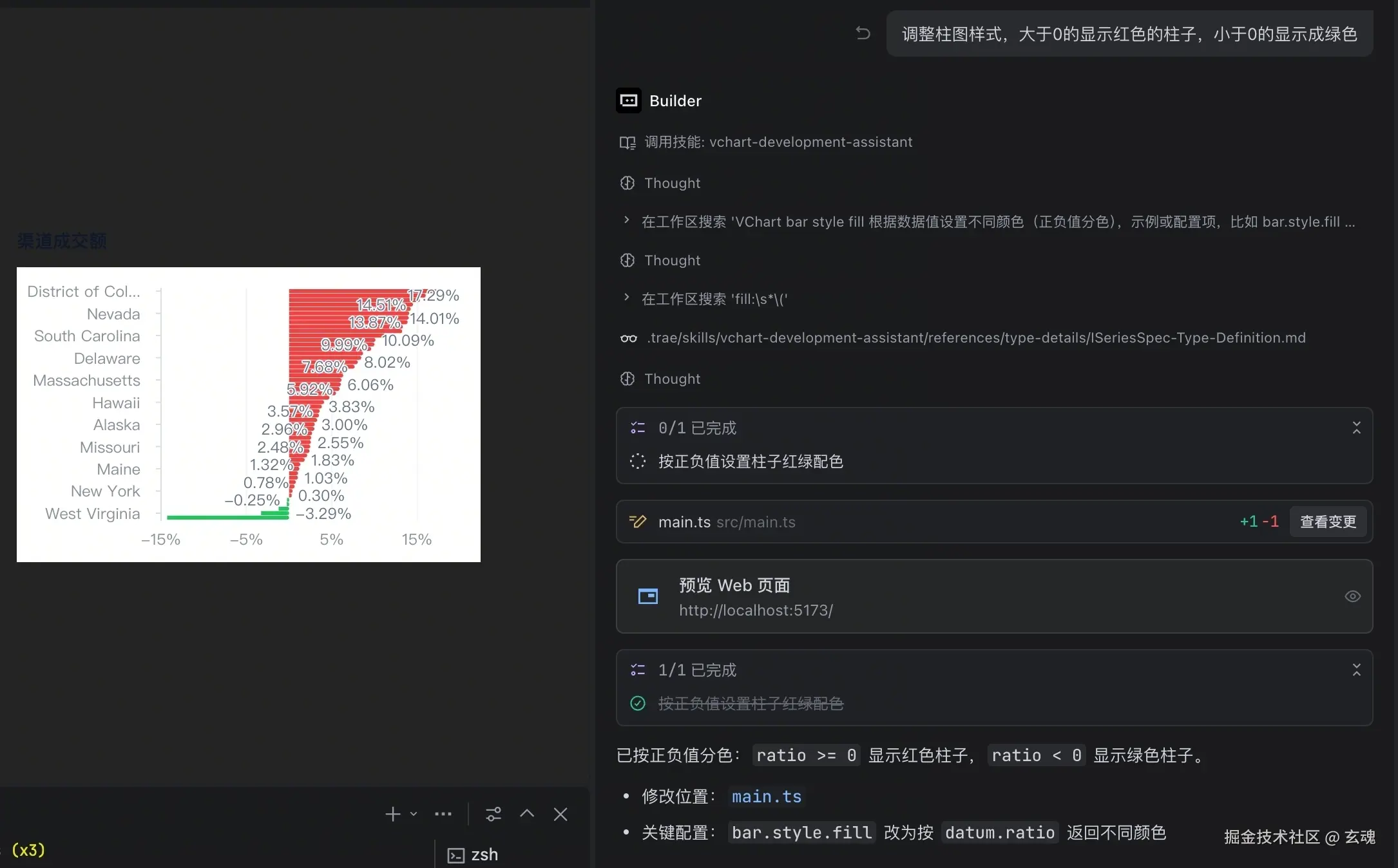Viewport: 1398px width, 868px height.
Task: Collapse the 1/1 已完成 task list
Action: click(x=1356, y=670)
